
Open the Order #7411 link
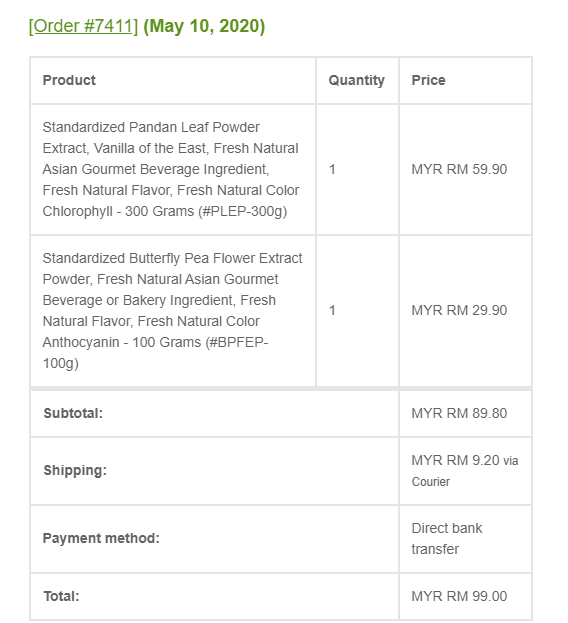(x=83, y=26)
